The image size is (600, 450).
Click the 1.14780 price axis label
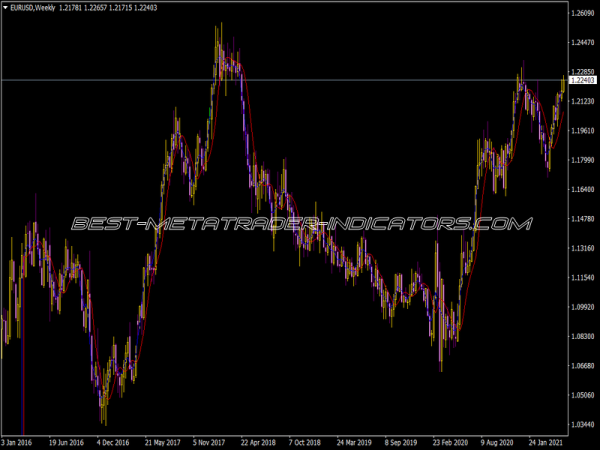582,219
